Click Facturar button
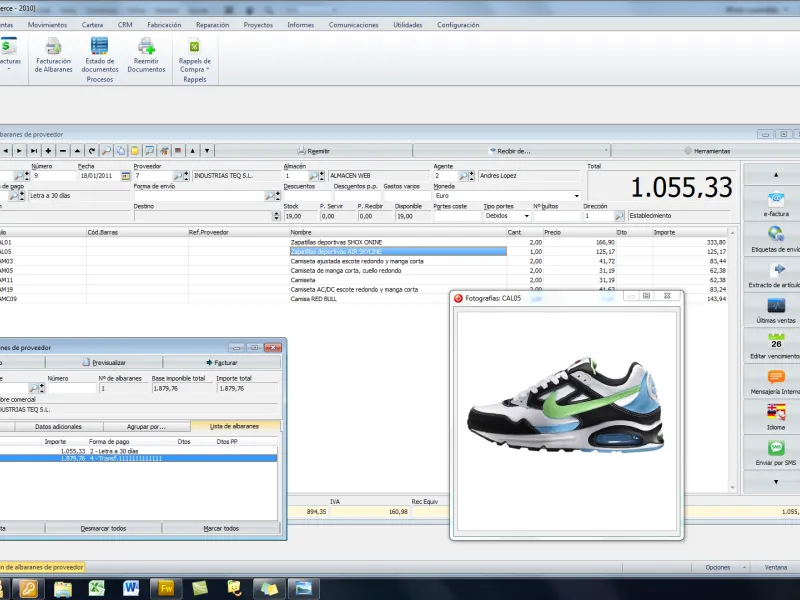The image size is (800, 600). pos(221,362)
